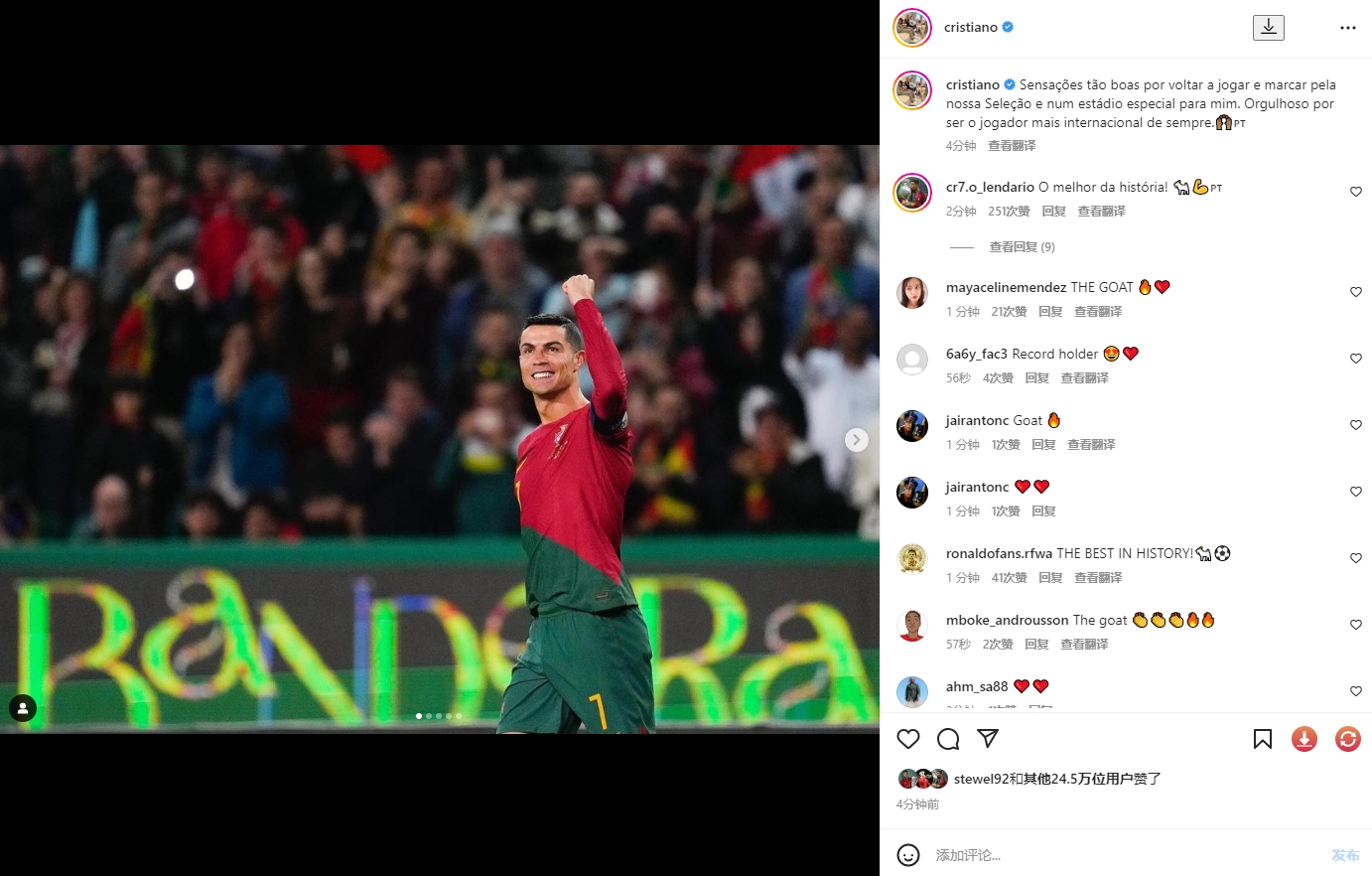Like cr7.o_lendario's comment

click(1356, 192)
